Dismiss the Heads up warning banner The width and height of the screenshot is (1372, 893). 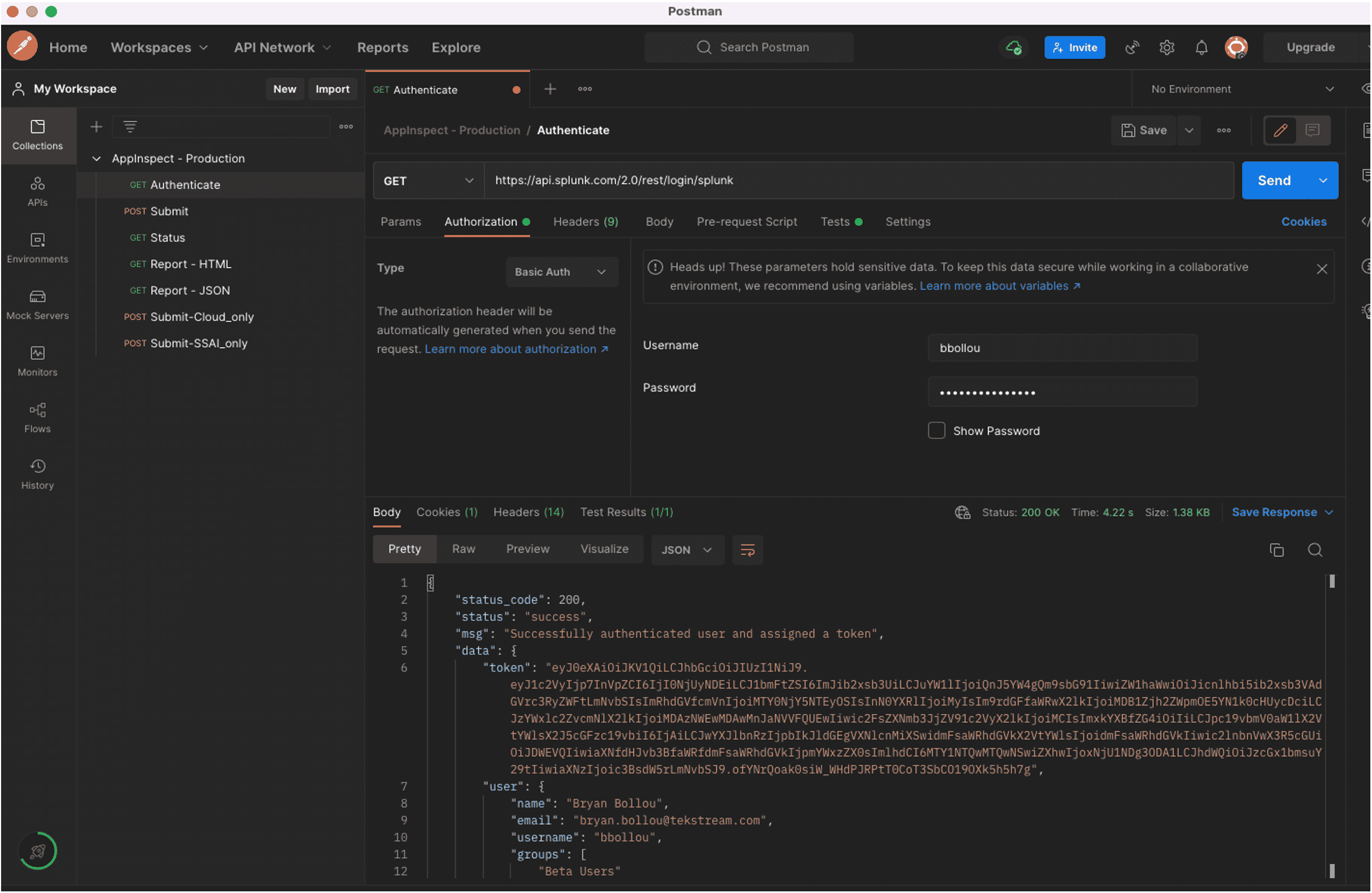coord(1321,269)
